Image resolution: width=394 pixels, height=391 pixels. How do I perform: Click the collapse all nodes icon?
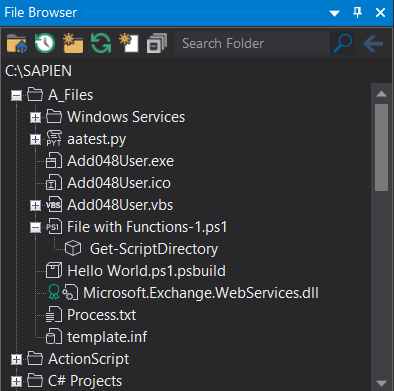click(x=157, y=43)
